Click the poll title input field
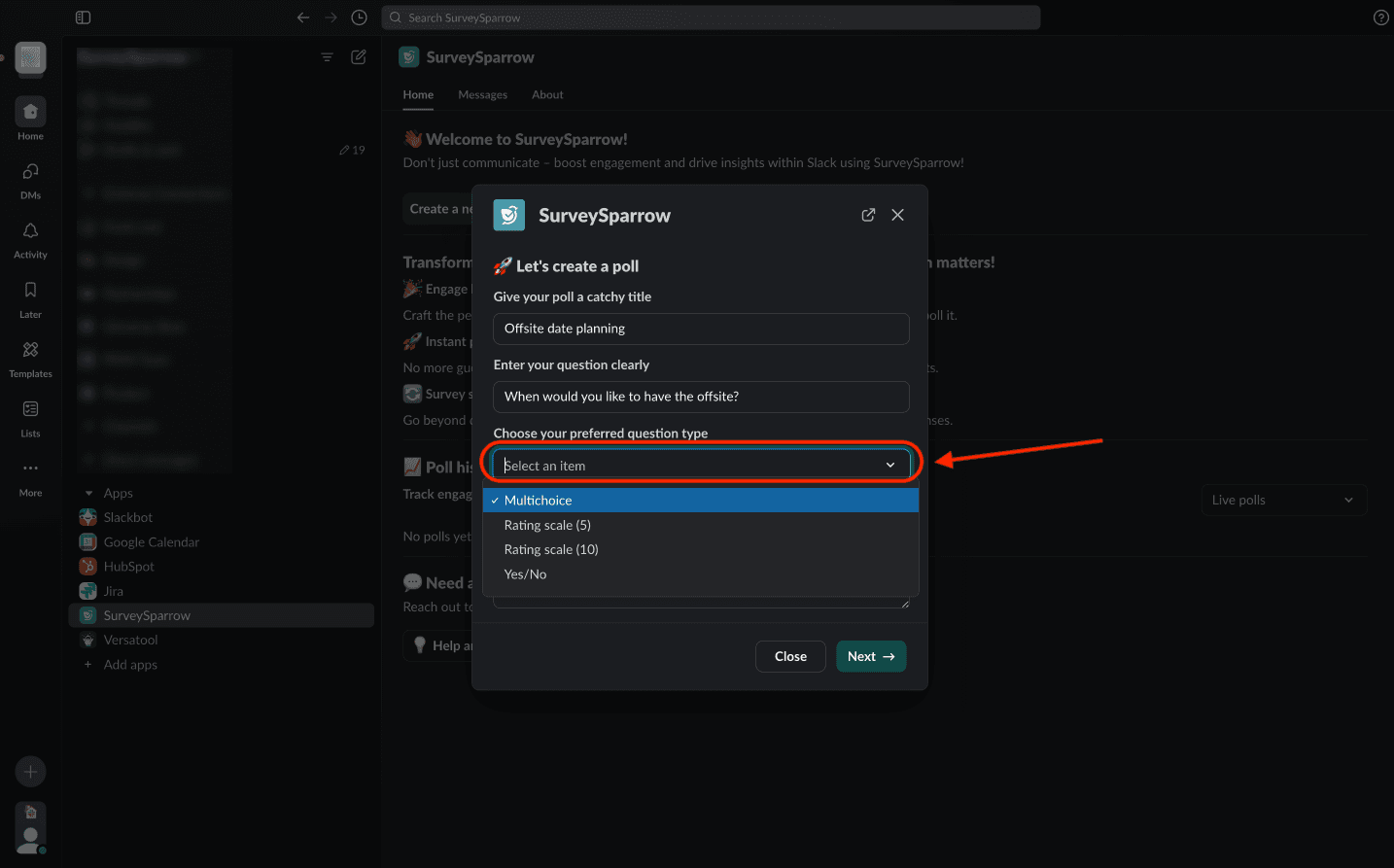The height and width of the screenshot is (868, 1394). tap(701, 329)
